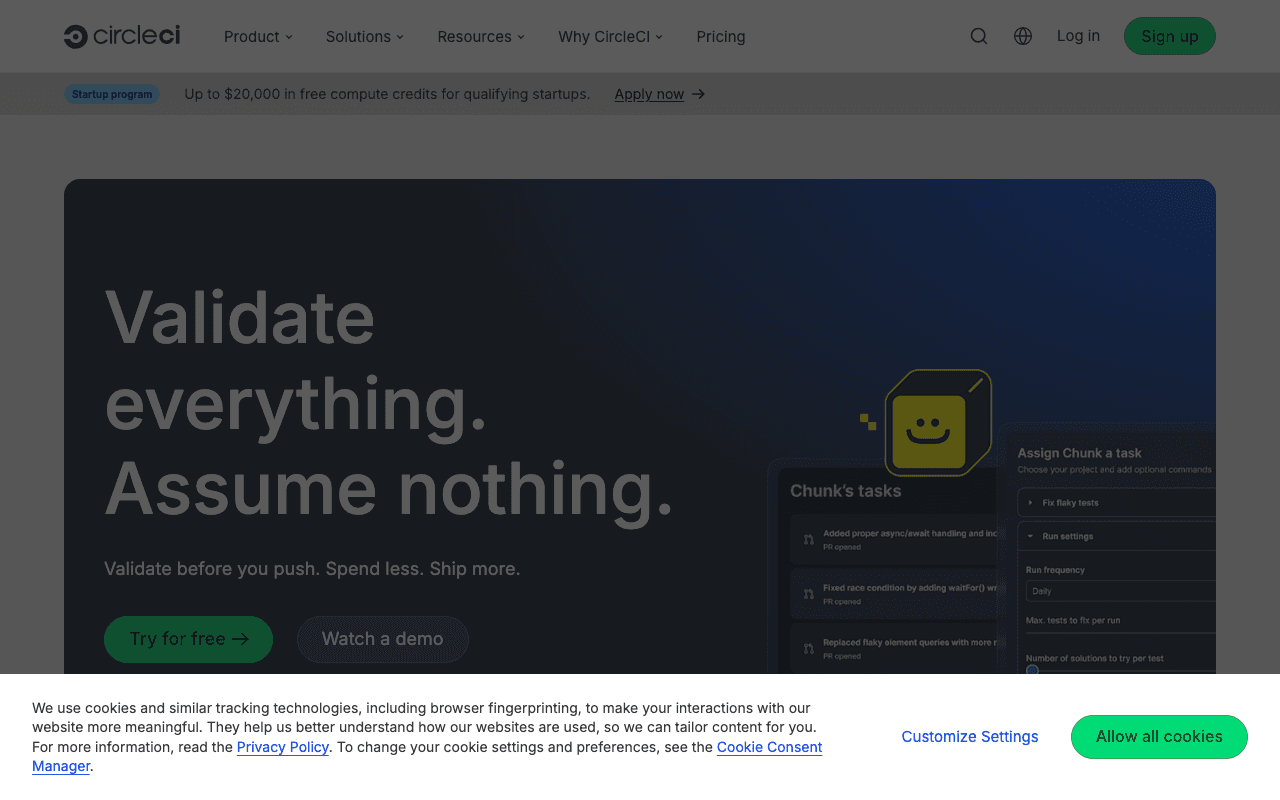Select the 'Replaced flaky element queries' task
Viewport: 1280px width, 800px height.
[x=895, y=649]
